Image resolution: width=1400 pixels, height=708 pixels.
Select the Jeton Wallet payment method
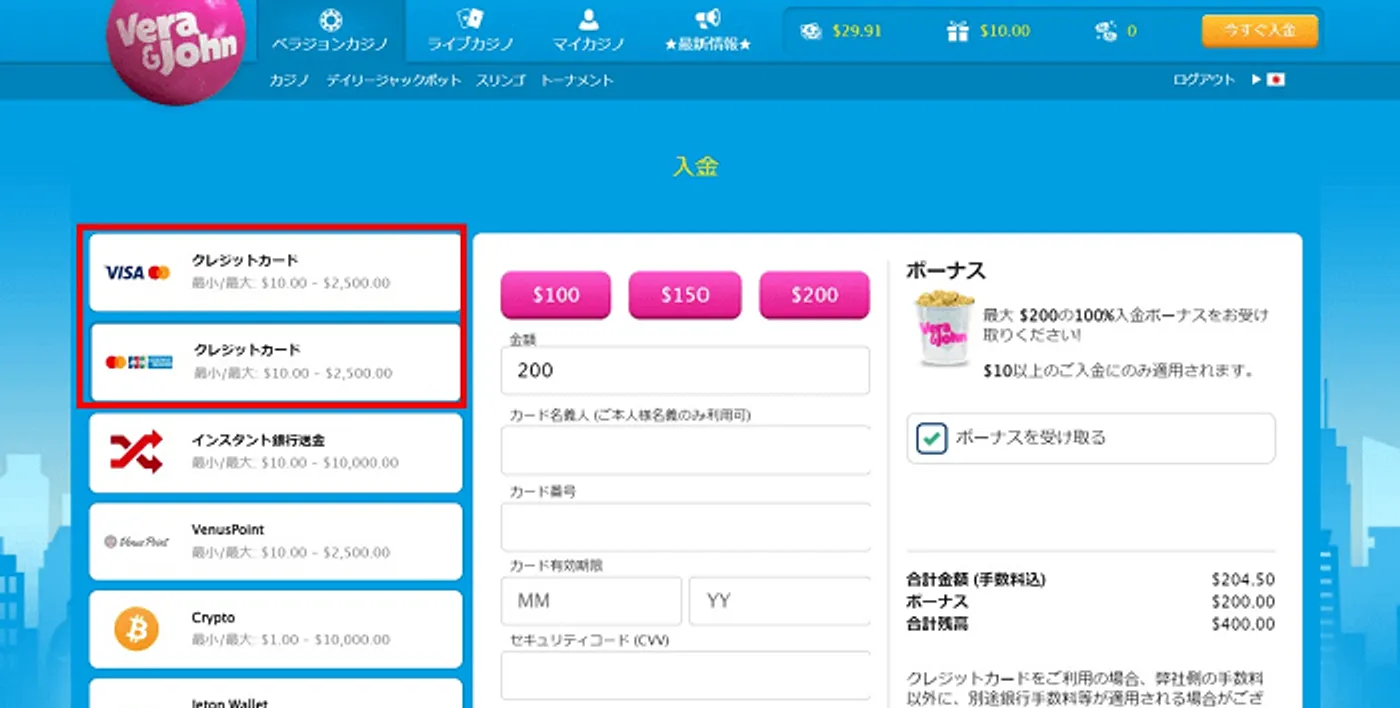click(x=276, y=694)
